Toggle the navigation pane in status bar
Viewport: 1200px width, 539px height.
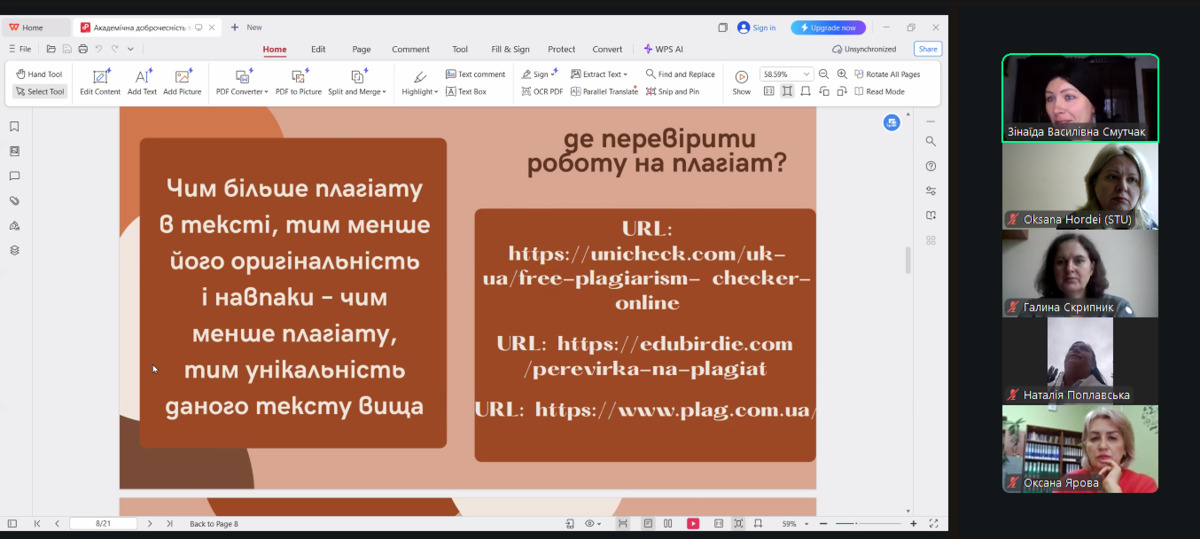point(12,523)
